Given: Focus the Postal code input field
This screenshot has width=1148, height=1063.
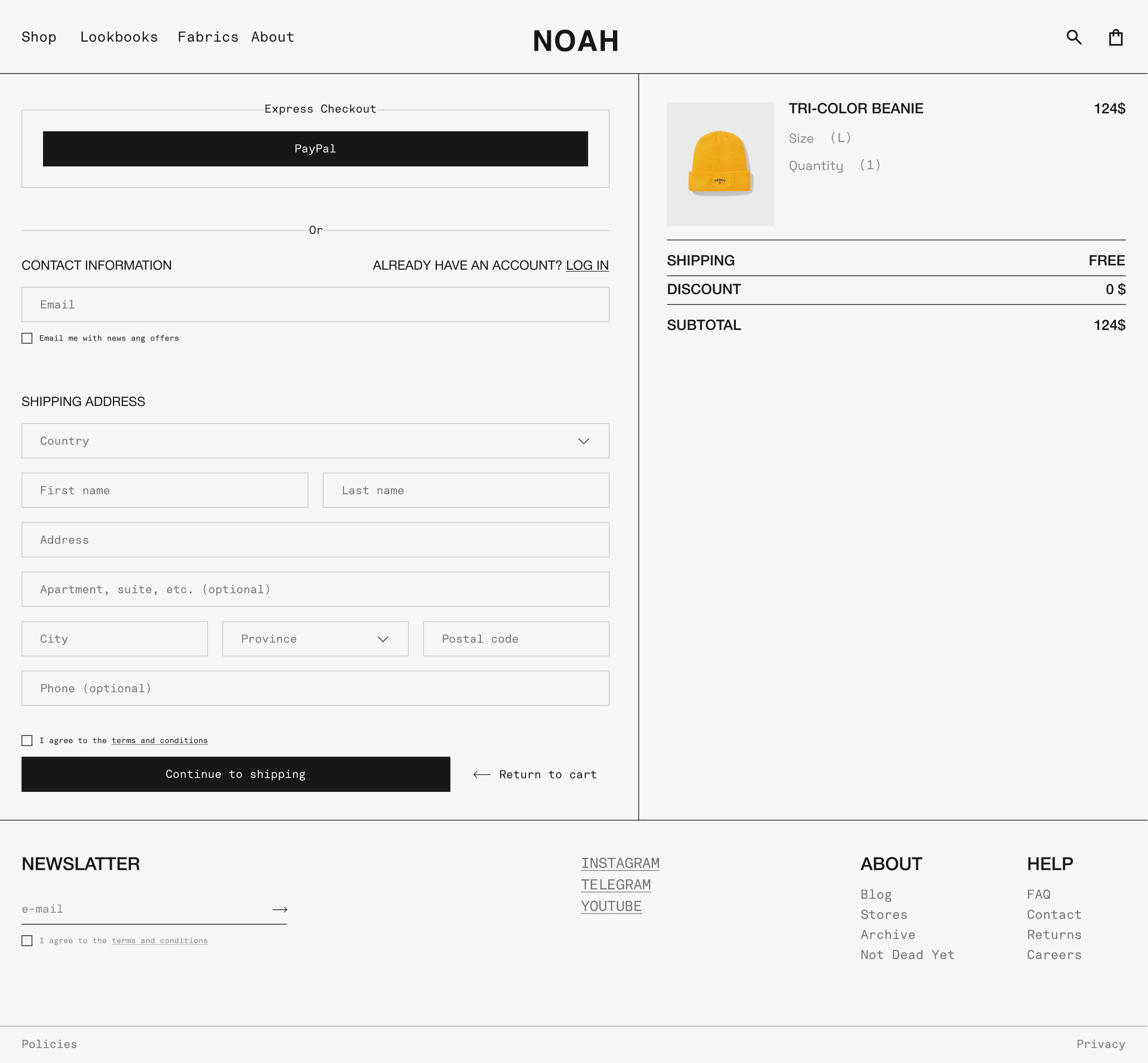Looking at the screenshot, I should pos(515,639).
